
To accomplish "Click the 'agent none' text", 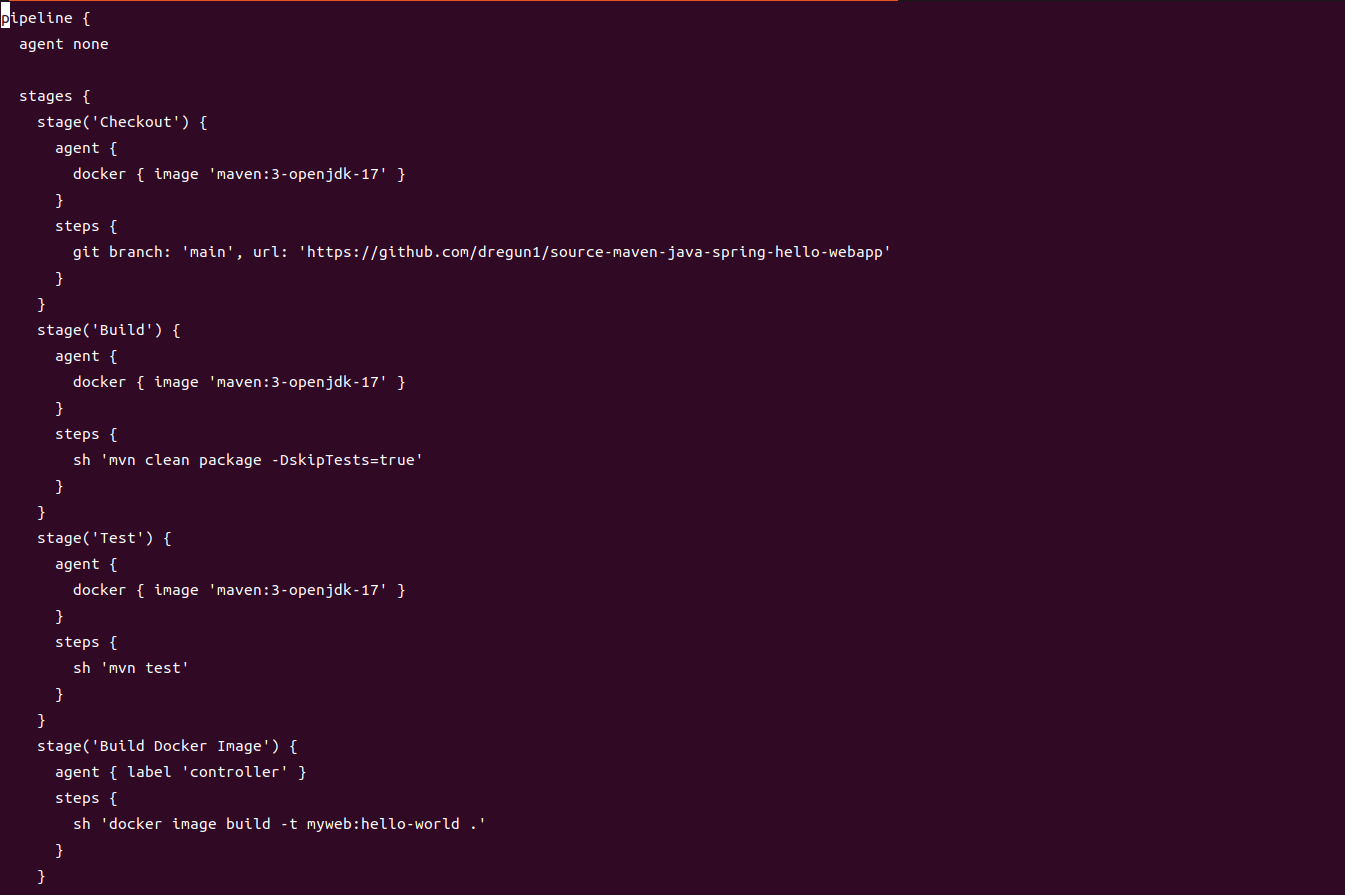I will (64, 44).
